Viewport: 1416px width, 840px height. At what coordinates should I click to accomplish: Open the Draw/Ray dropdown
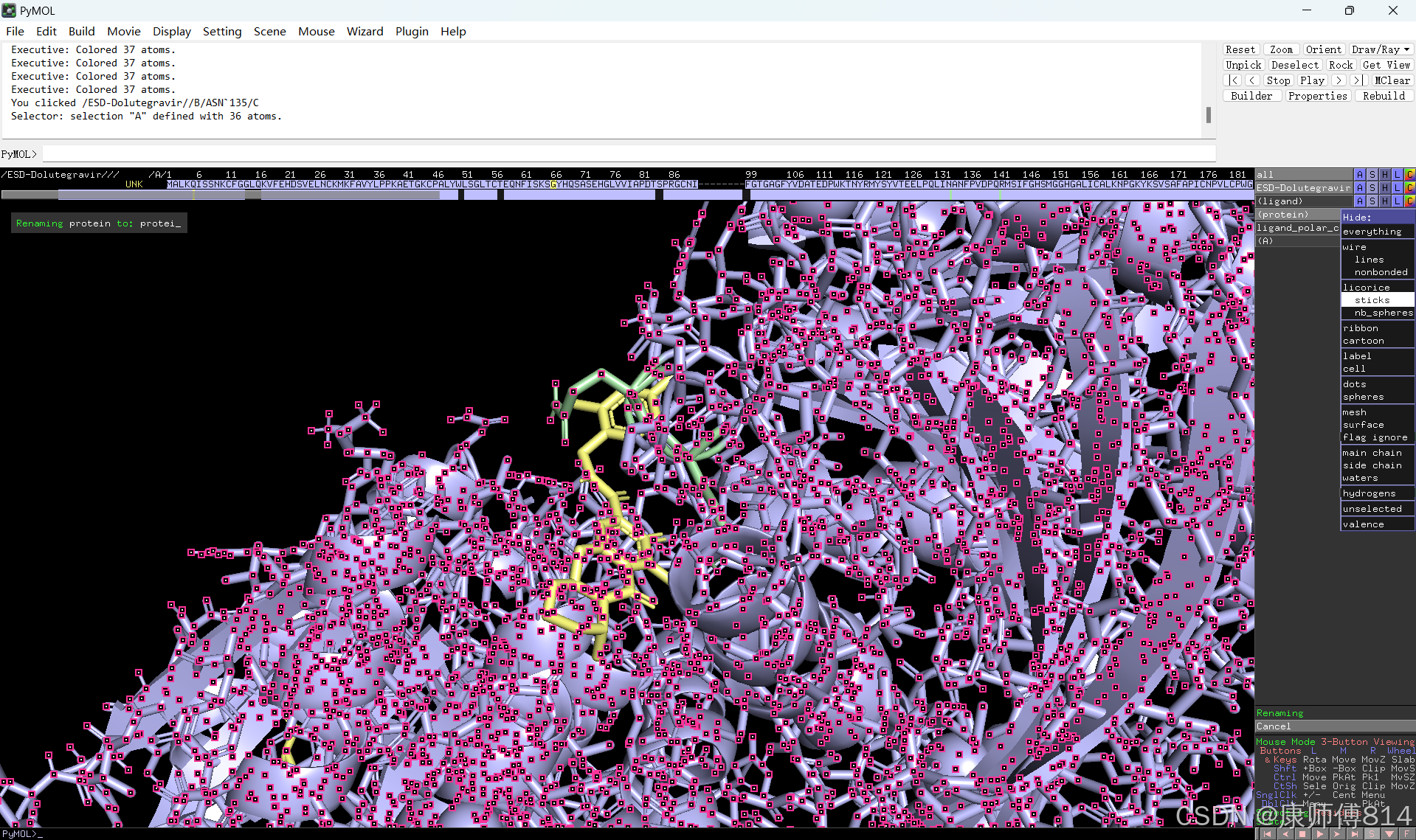(1381, 49)
